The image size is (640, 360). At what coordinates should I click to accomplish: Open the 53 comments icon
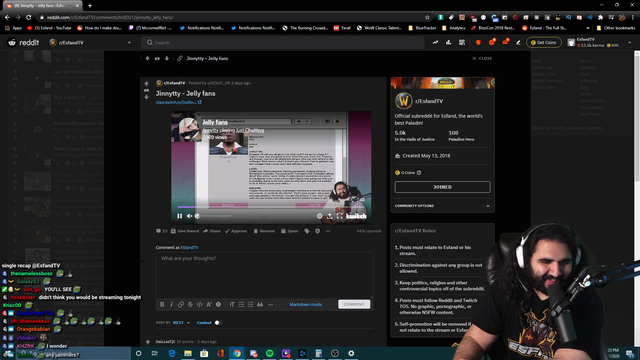[162, 231]
